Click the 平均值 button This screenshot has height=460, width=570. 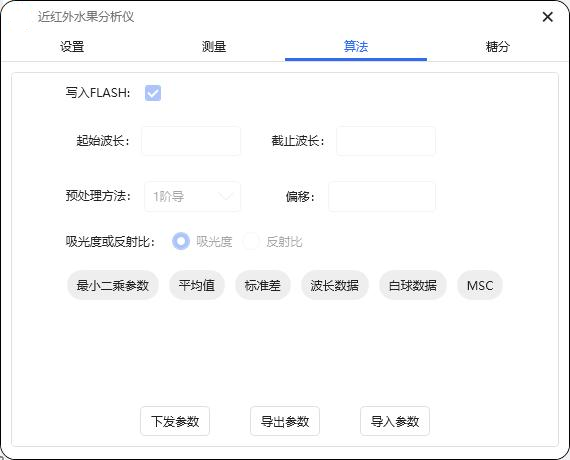pos(197,285)
